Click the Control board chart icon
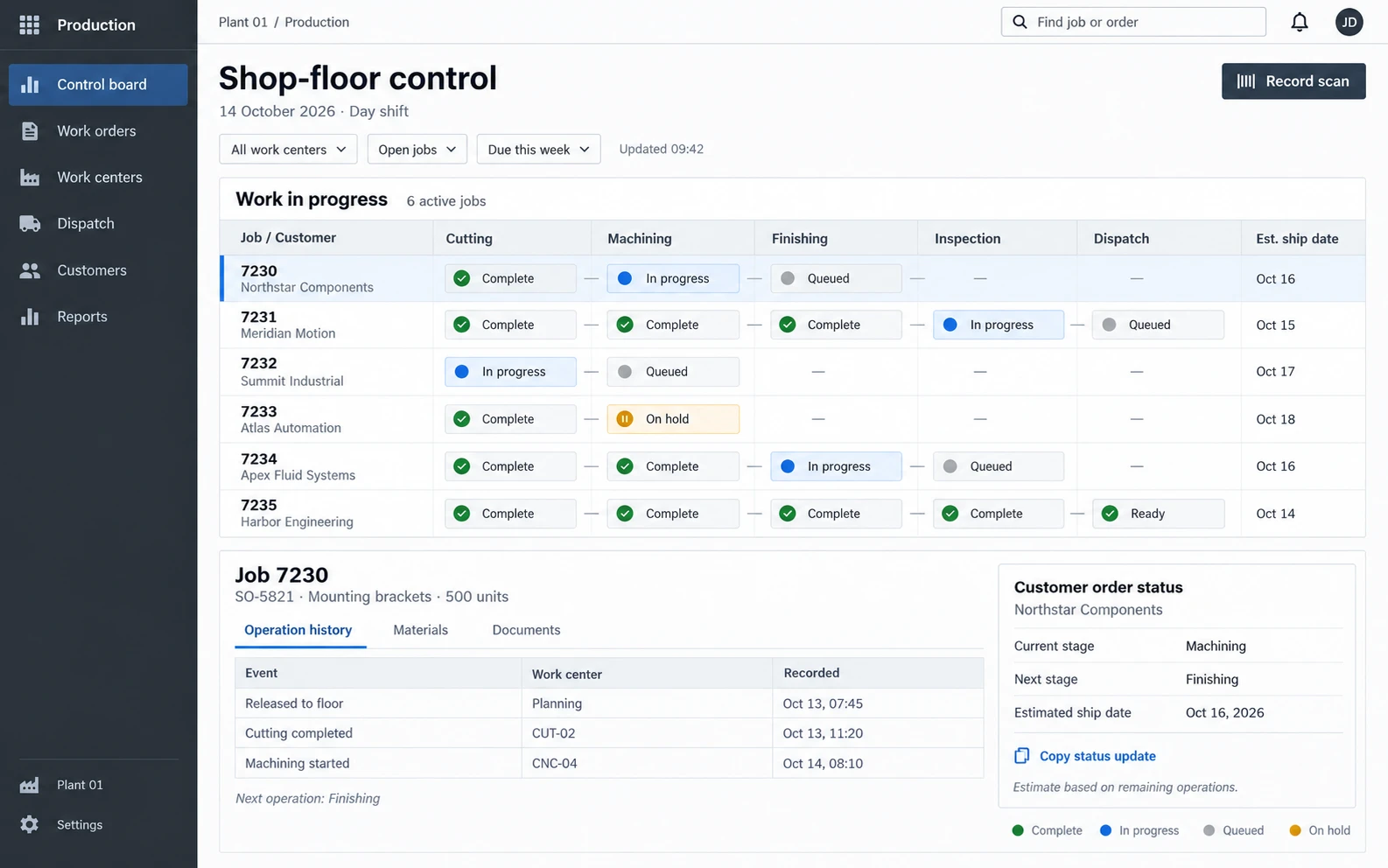 [30, 85]
